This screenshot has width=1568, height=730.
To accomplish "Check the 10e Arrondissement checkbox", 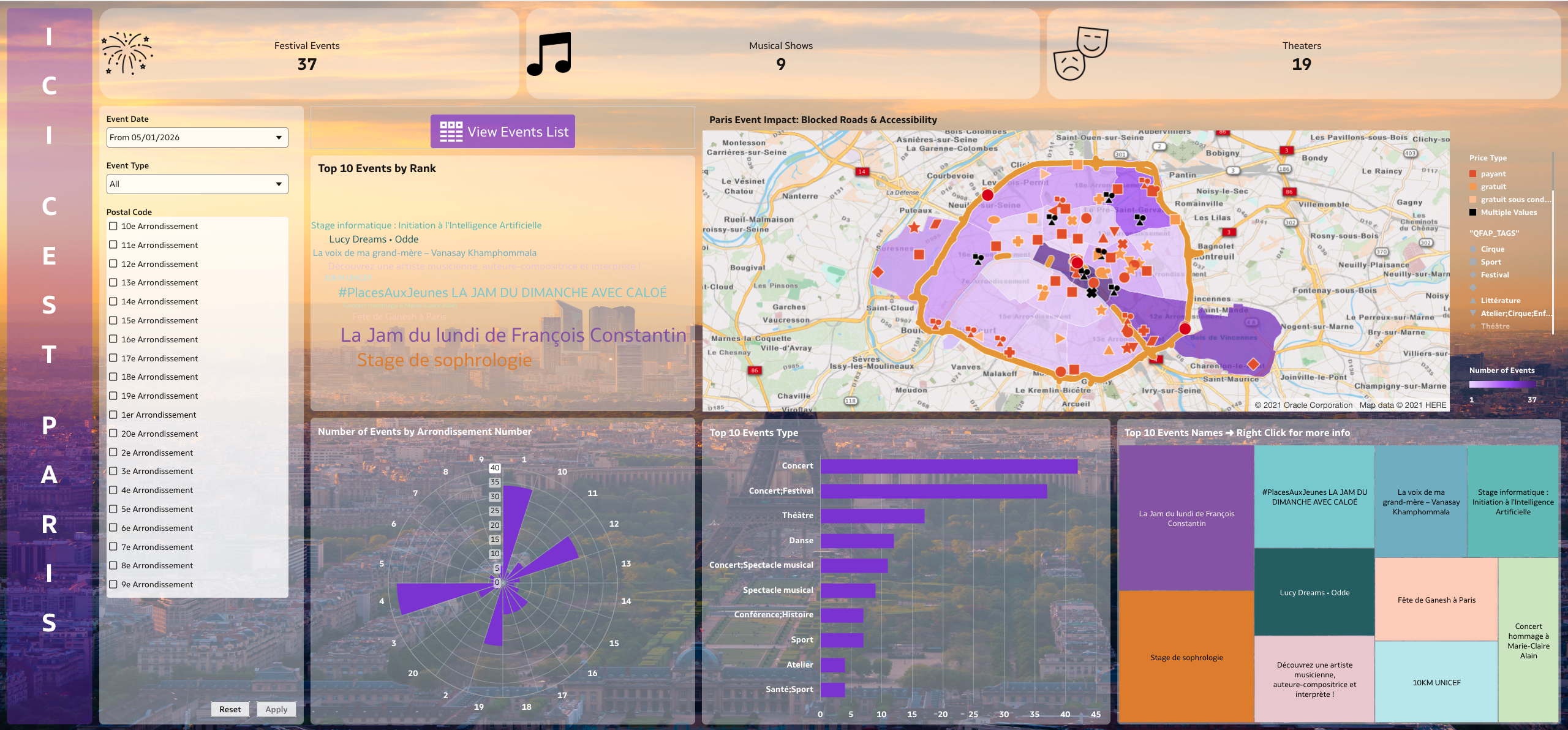I will (113, 226).
